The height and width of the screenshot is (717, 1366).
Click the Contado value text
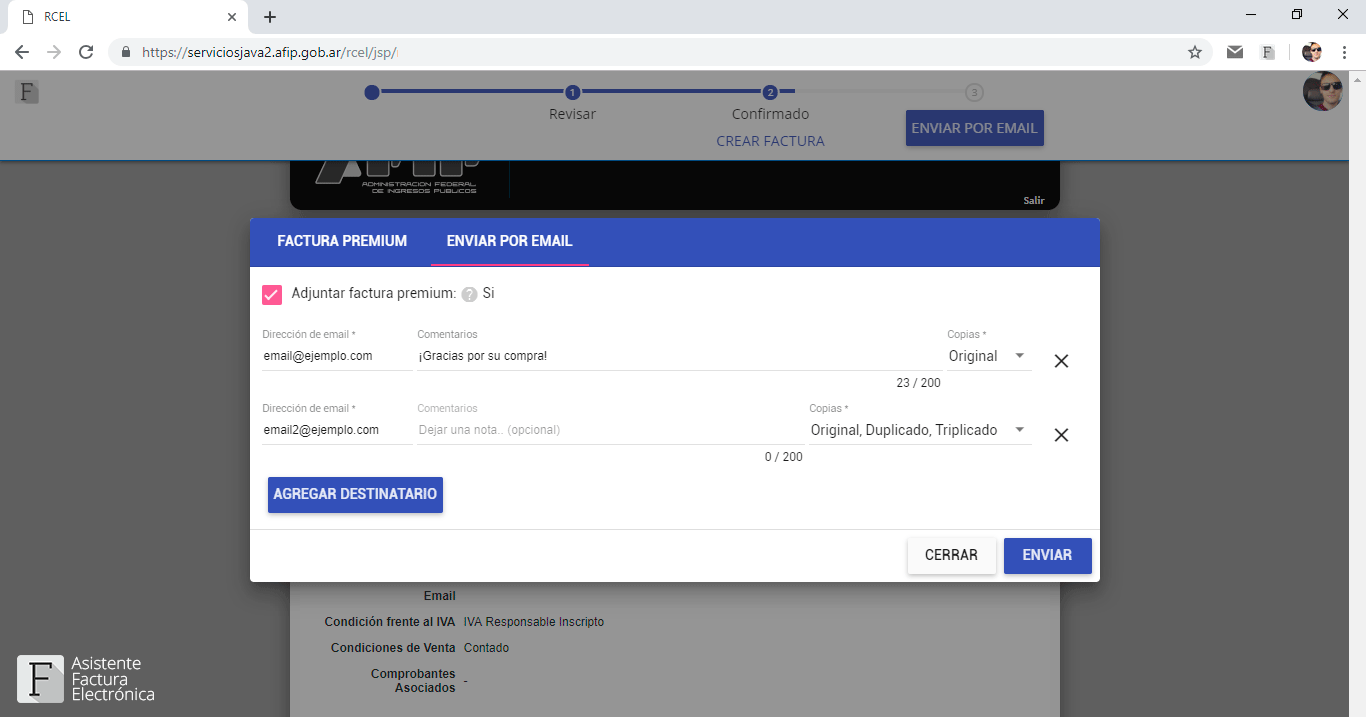[x=486, y=648]
